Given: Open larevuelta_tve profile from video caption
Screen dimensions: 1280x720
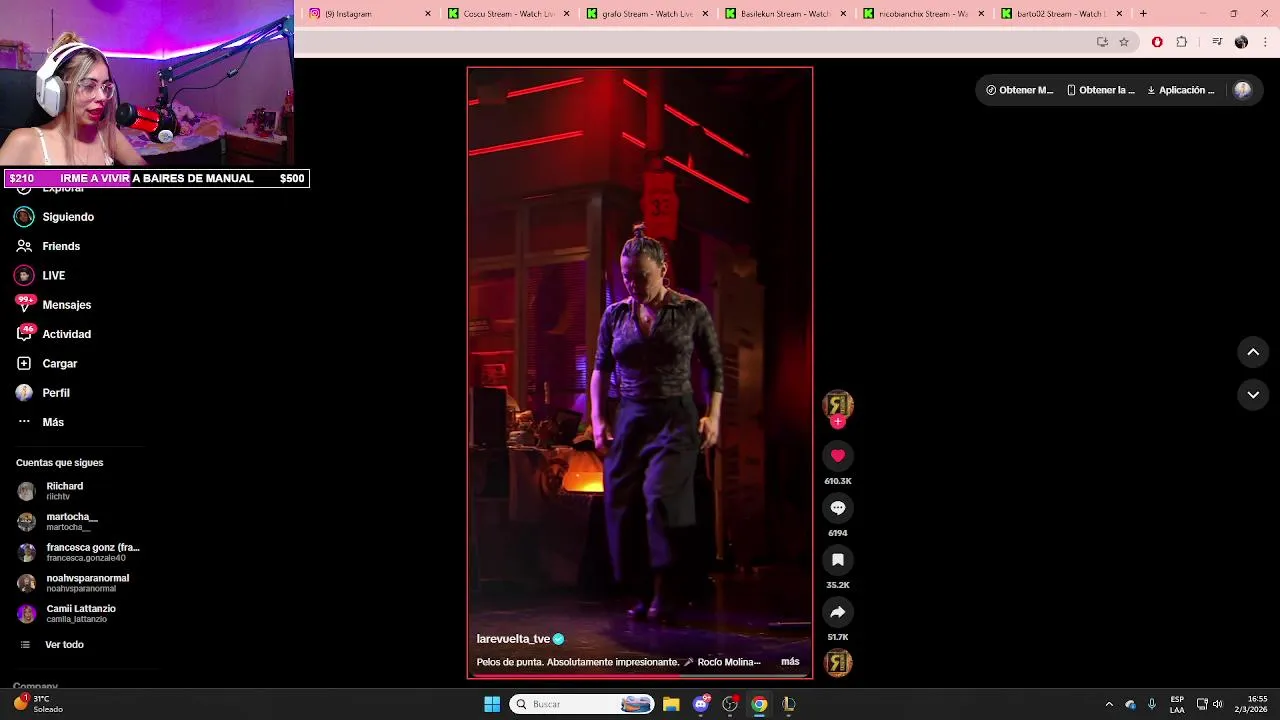Looking at the screenshot, I should click(513, 639).
